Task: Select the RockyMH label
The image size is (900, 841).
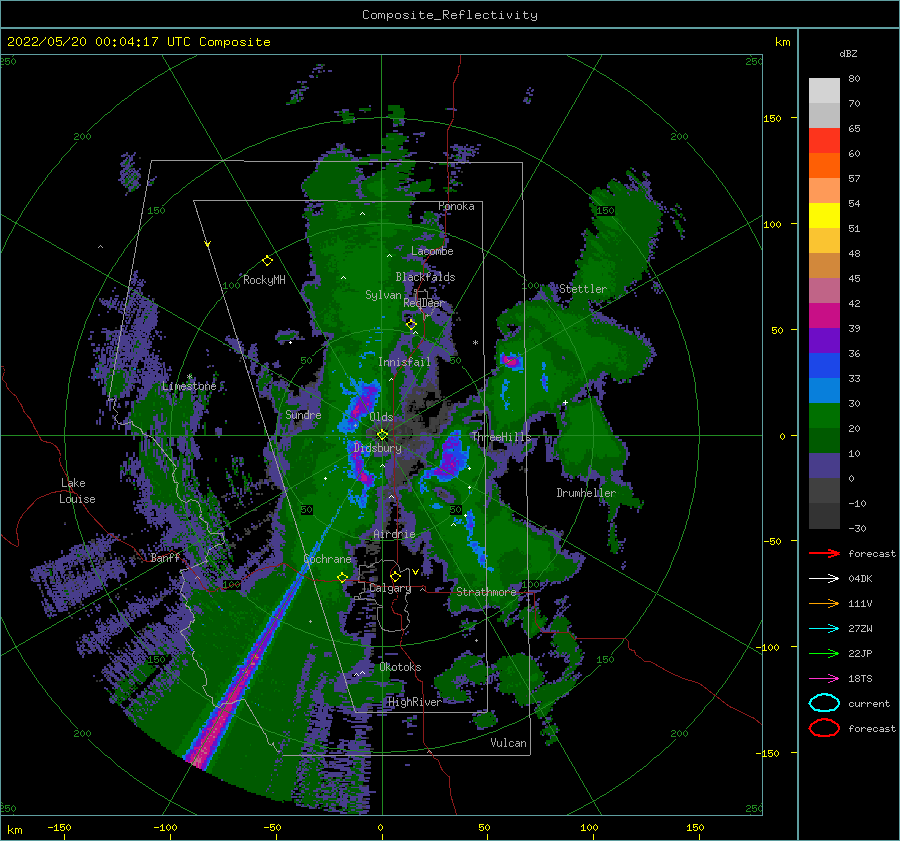Action: (264, 280)
